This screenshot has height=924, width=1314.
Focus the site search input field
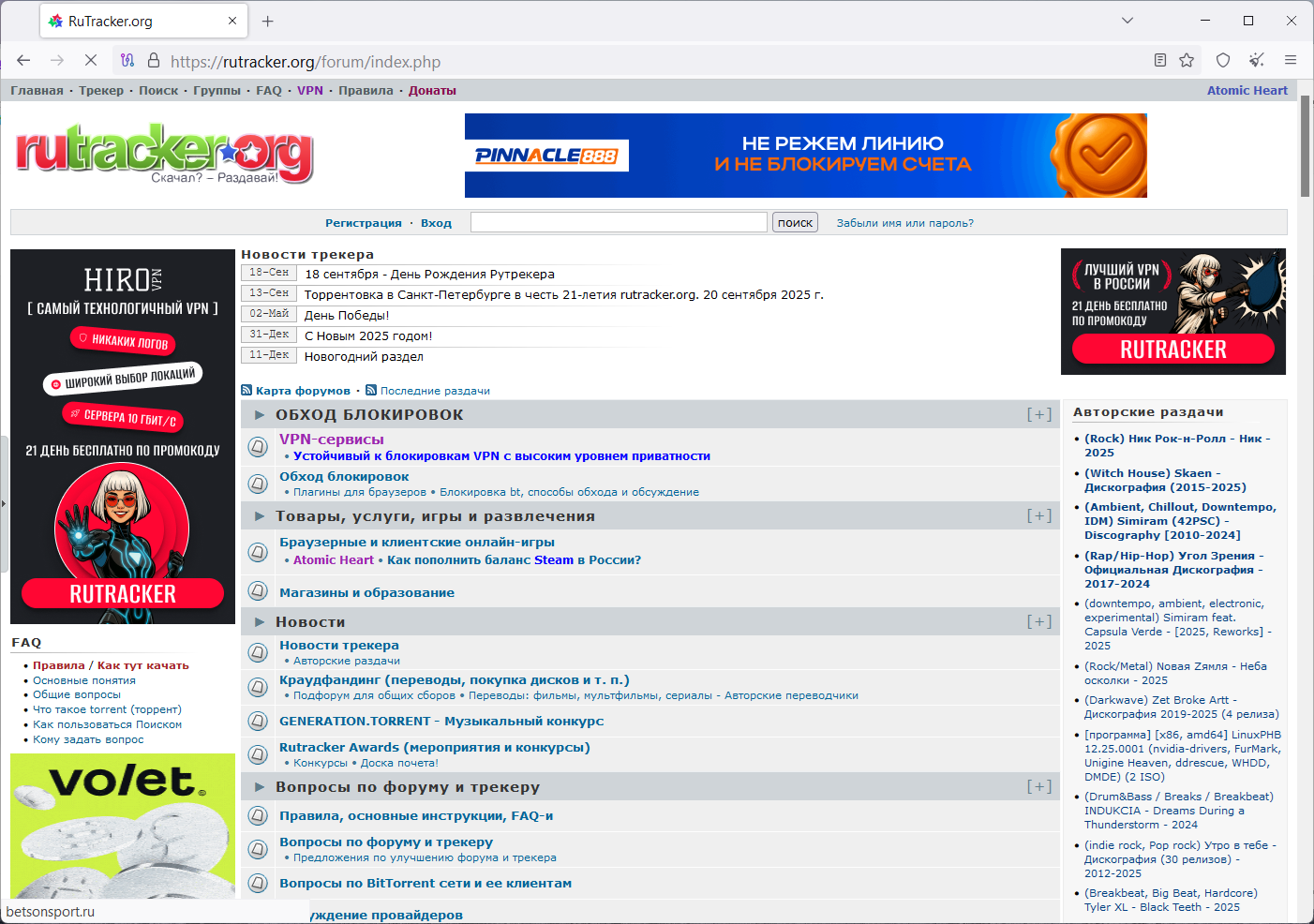(x=619, y=222)
